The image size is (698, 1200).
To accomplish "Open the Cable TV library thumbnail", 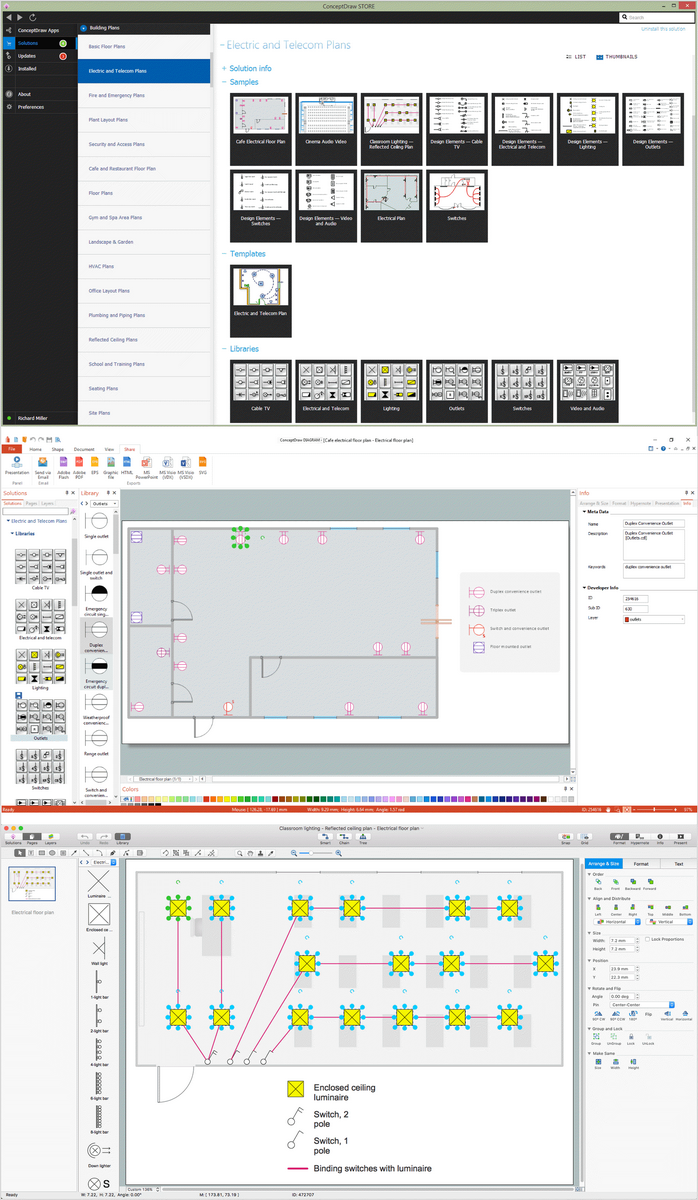I will coord(260,390).
